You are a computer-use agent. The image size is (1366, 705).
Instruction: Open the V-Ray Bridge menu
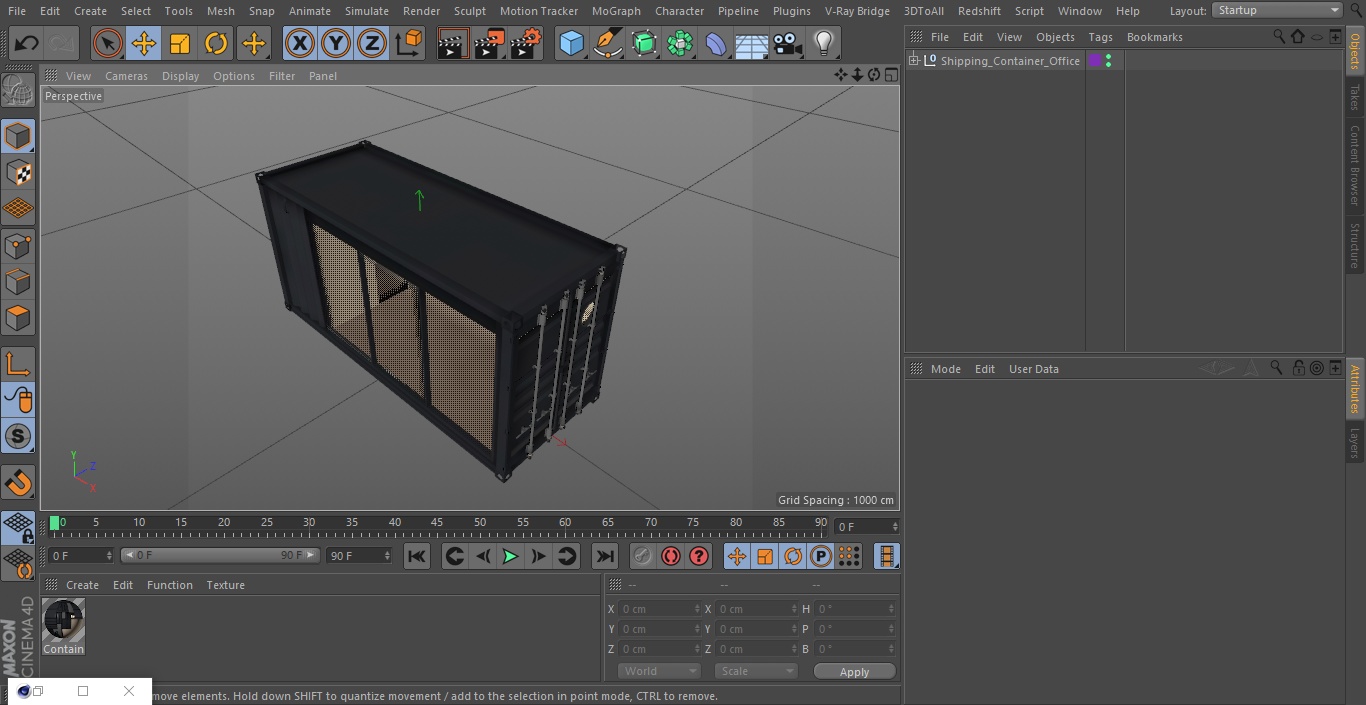(x=857, y=11)
